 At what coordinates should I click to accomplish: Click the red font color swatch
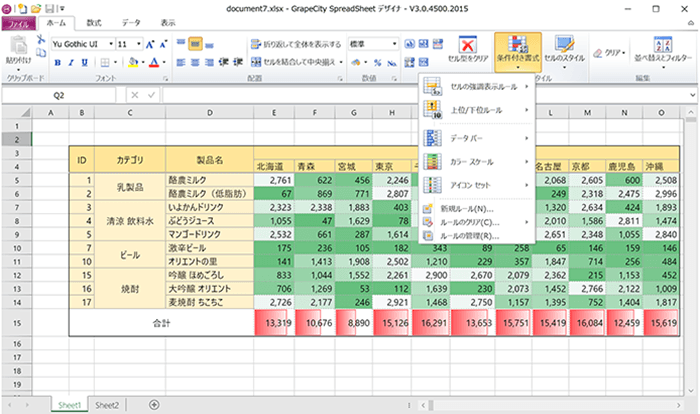(154, 62)
